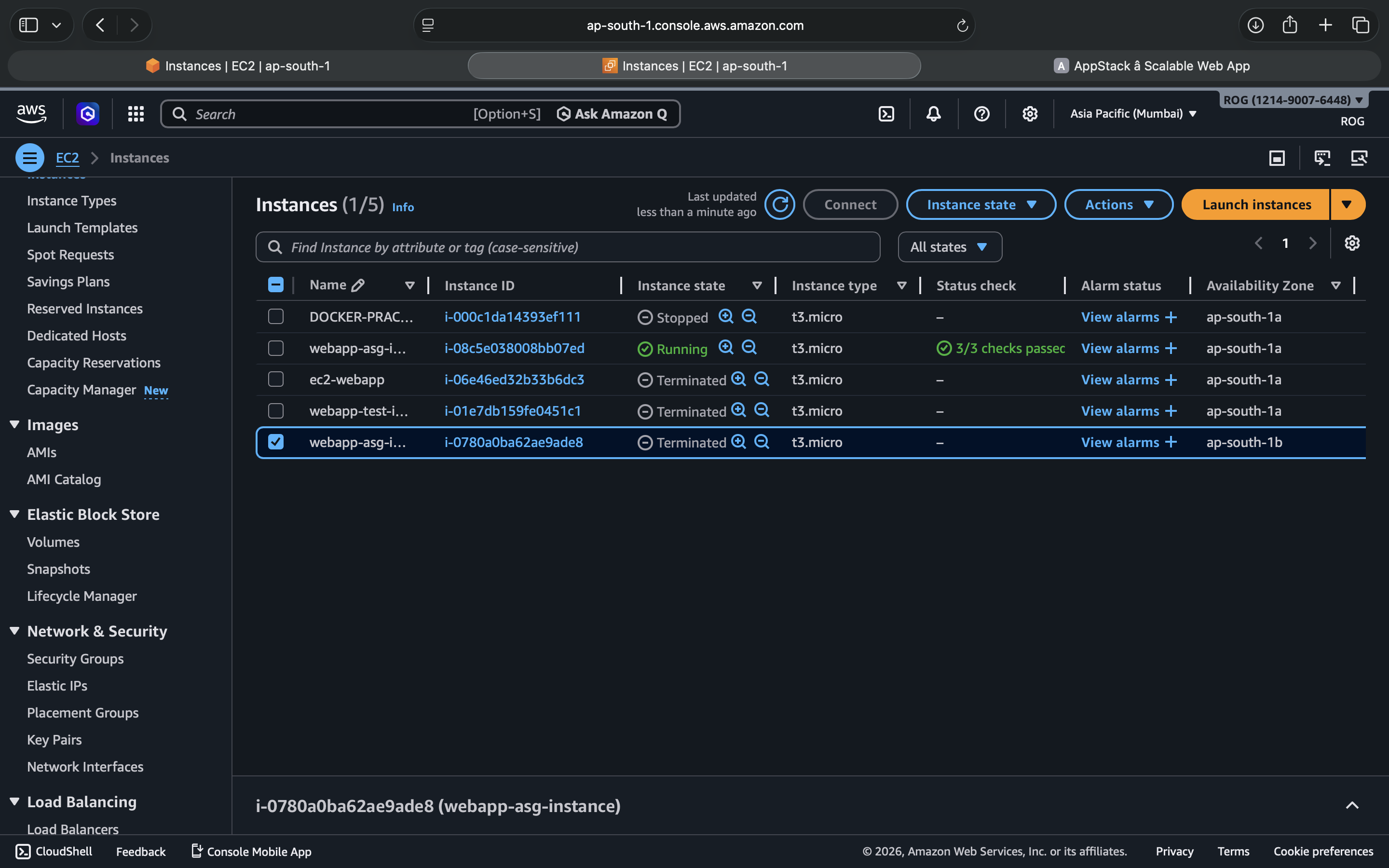Open Security Groups in the sidebar
Image resolution: width=1389 pixels, height=868 pixels.
click(75, 658)
